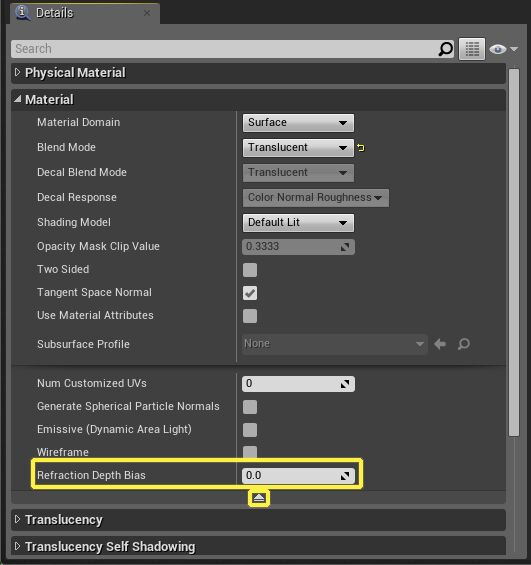Open the Decal Response dropdown
The height and width of the screenshot is (565, 531).
pyautogui.click(x=316, y=197)
